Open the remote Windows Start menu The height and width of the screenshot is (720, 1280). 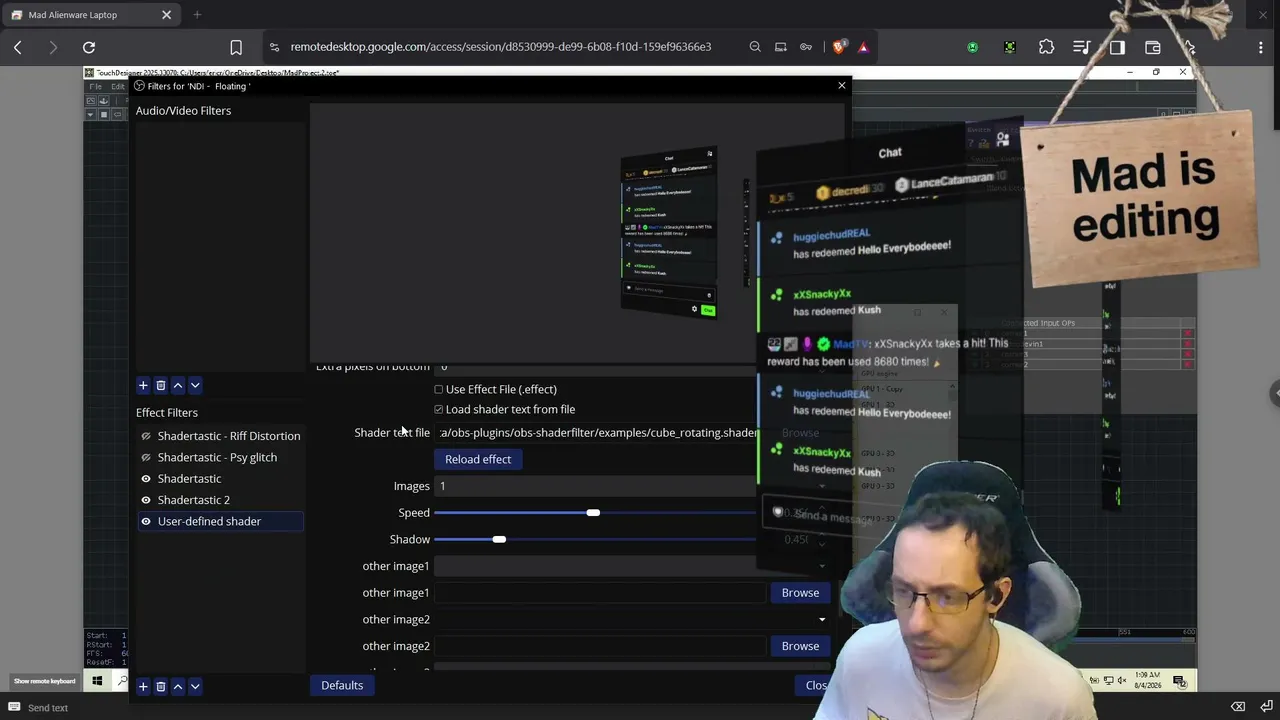pyautogui.click(x=97, y=682)
